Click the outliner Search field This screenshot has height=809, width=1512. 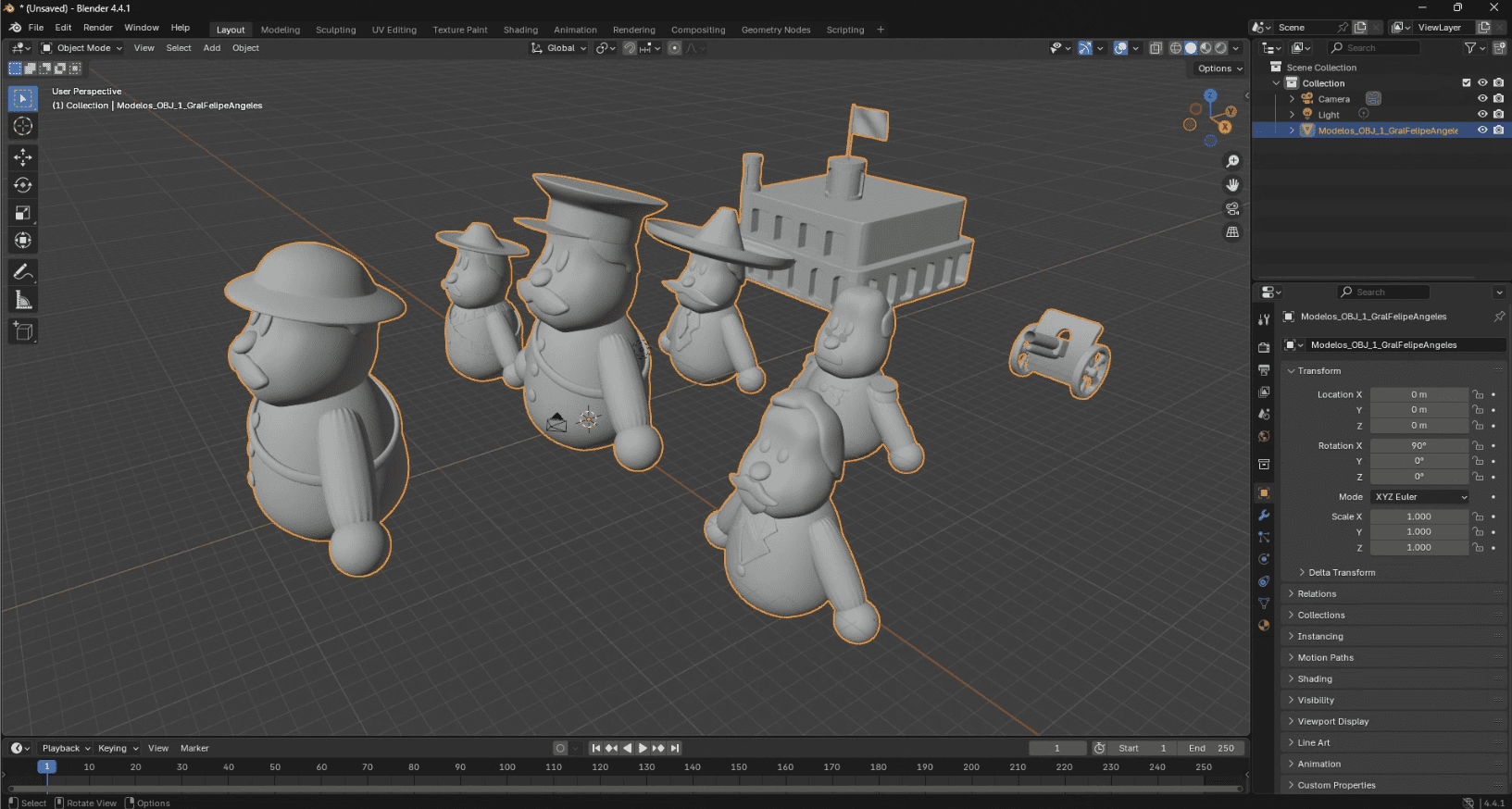(x=1374, y=48)
